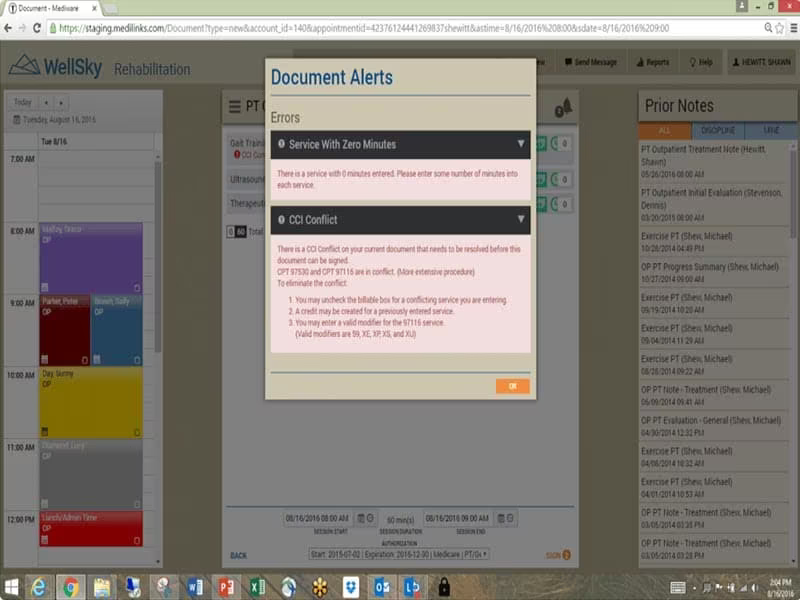Click OK to dismiss Document Alerts
800x600 pixels.
(x=512, y=386)
